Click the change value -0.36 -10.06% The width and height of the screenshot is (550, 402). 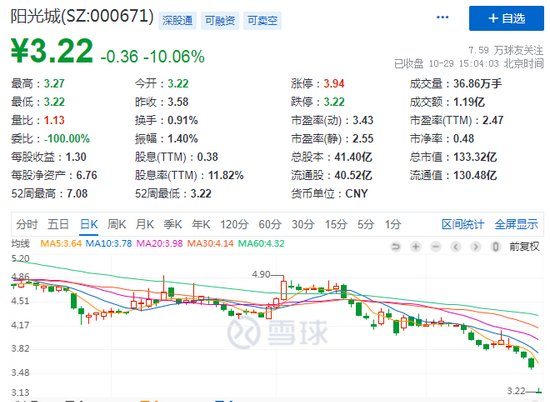click(153, 56)
